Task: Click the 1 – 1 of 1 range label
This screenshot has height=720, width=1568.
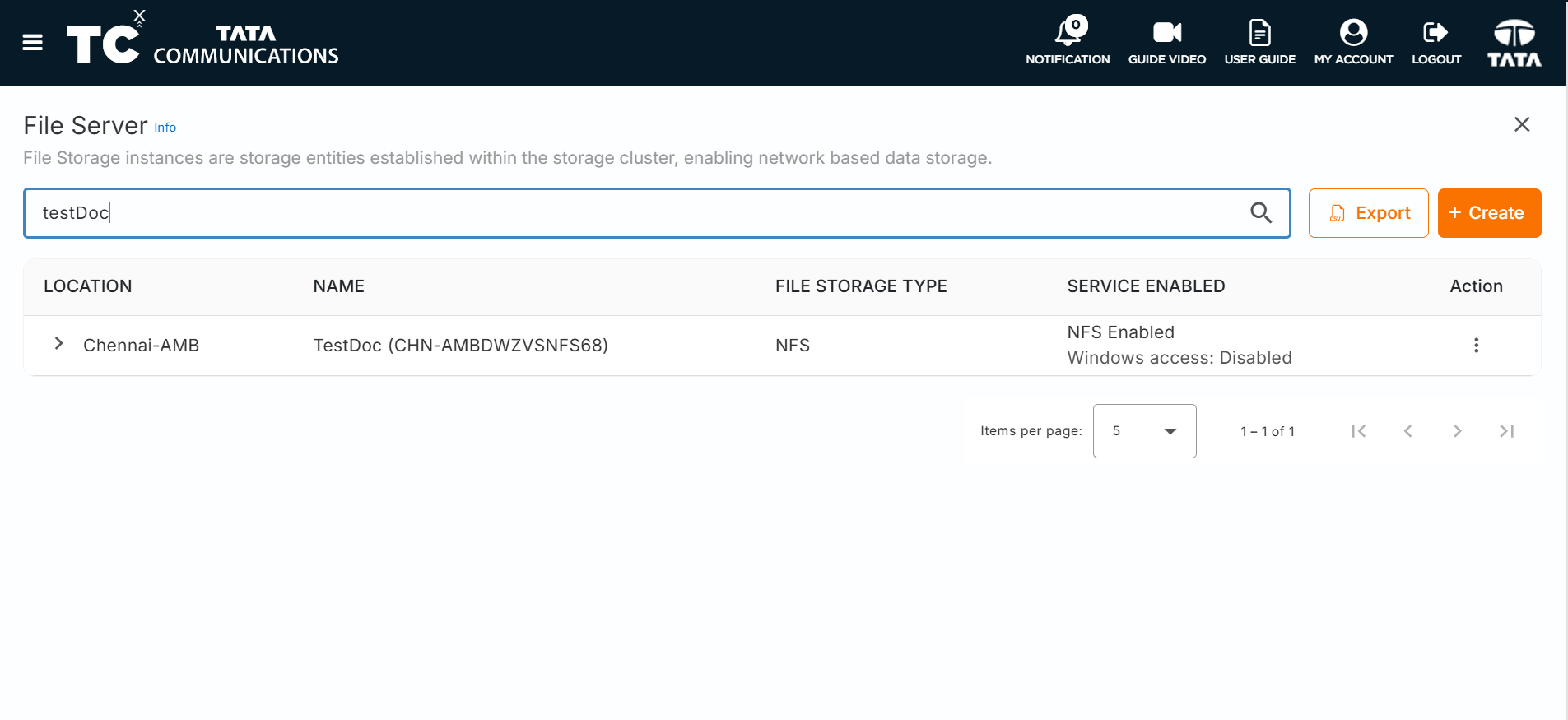Action: [x=1268, y=431]
